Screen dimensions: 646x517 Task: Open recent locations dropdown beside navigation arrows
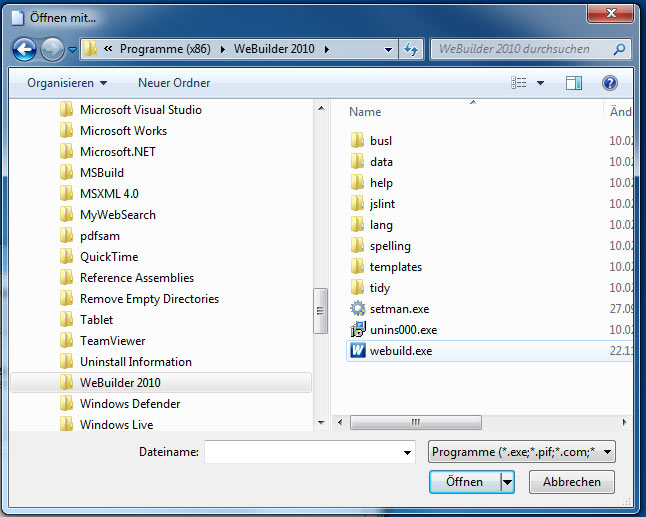72,50
